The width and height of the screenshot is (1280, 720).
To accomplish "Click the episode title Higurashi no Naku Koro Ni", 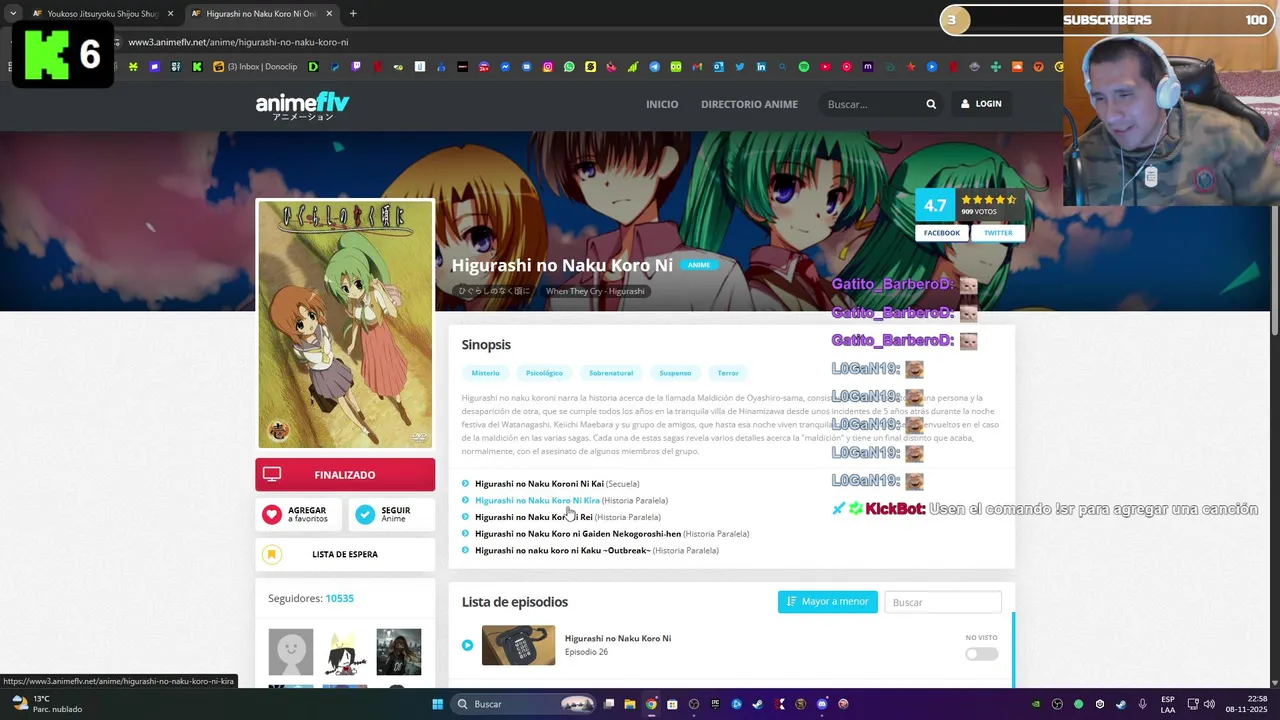I will (x=618, y=638).
